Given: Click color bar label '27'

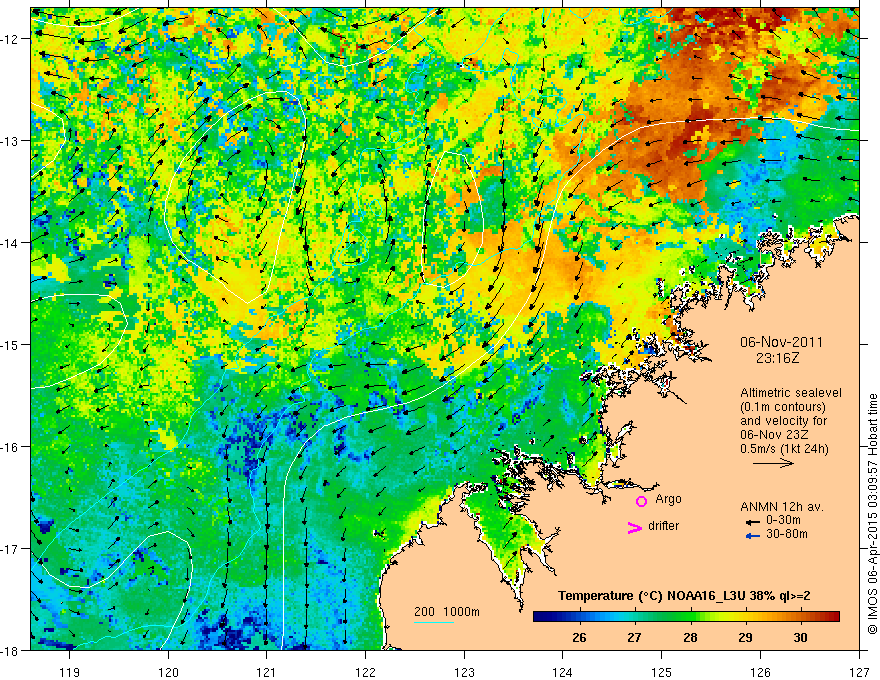Looking at the screenshot, I should click(x=634, y=637).
